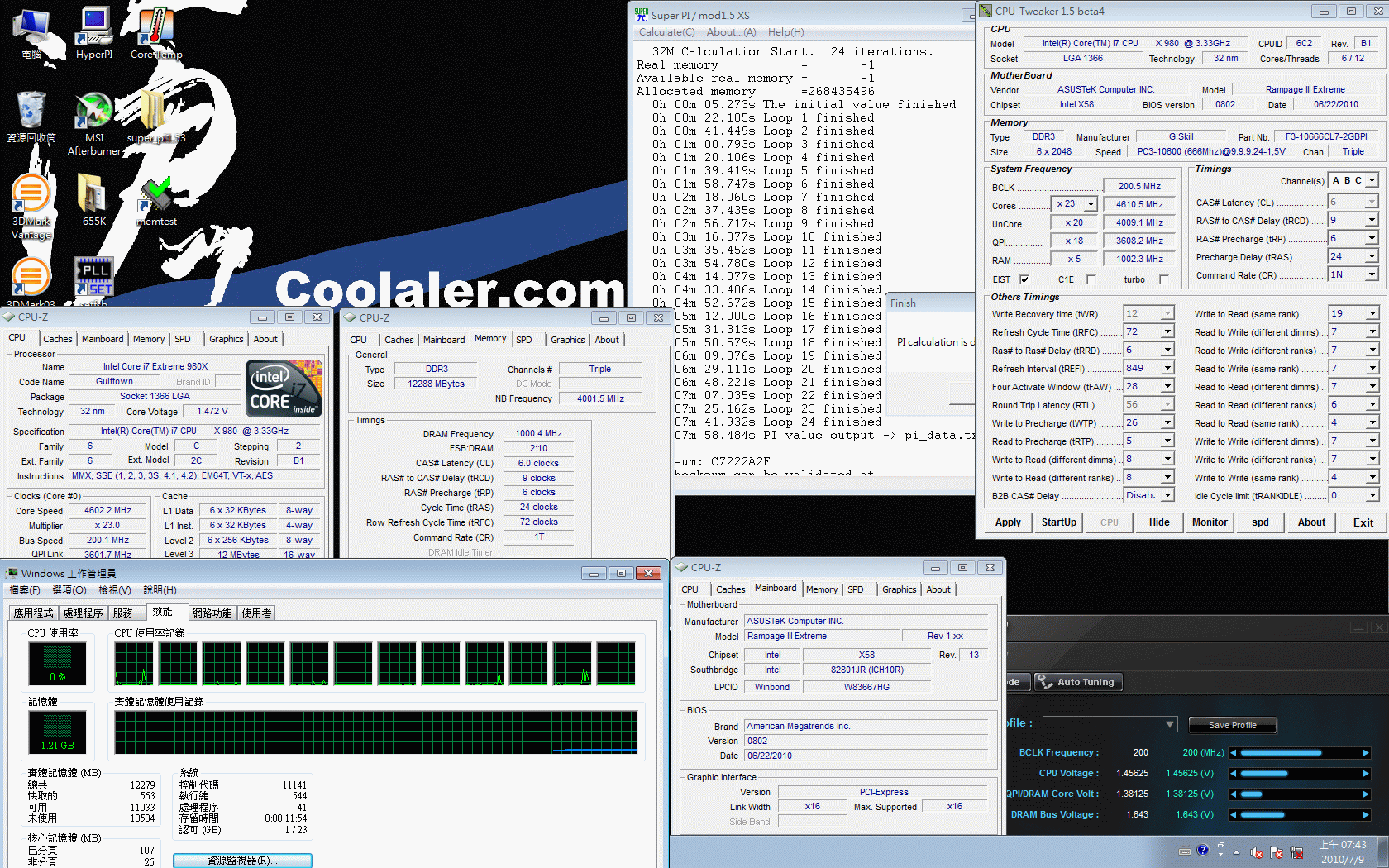Switch to 處理程序 tab in Task Manager
1389x868 pixels.
tap(84, 613)
